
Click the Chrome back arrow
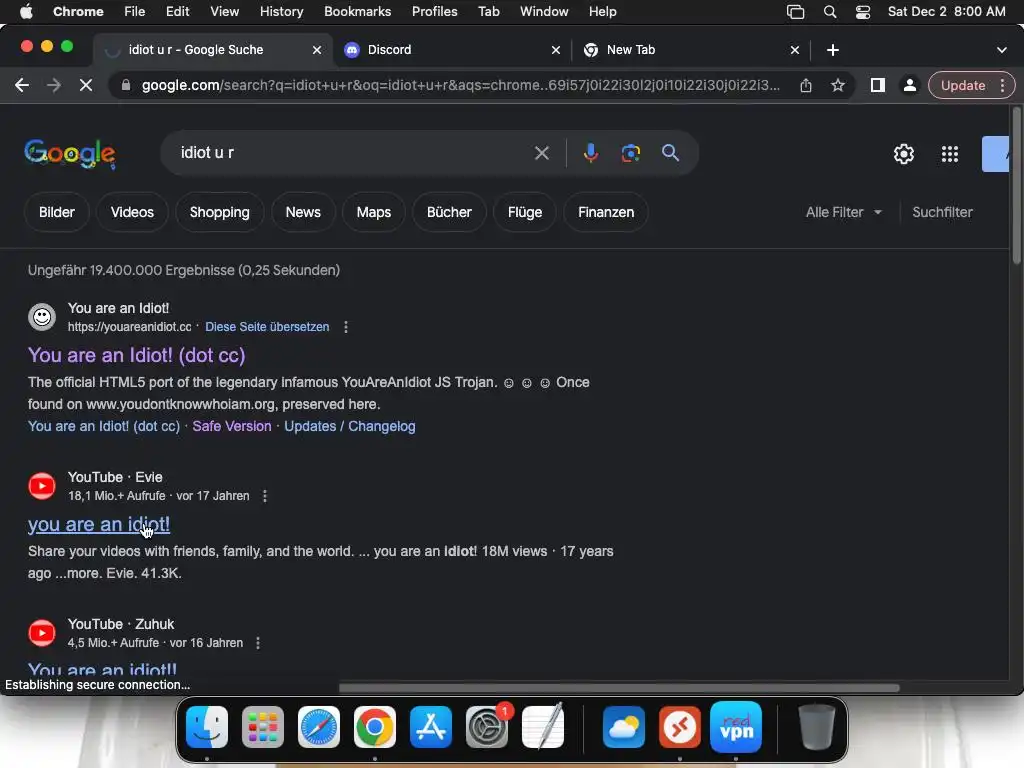coord(22,86)
